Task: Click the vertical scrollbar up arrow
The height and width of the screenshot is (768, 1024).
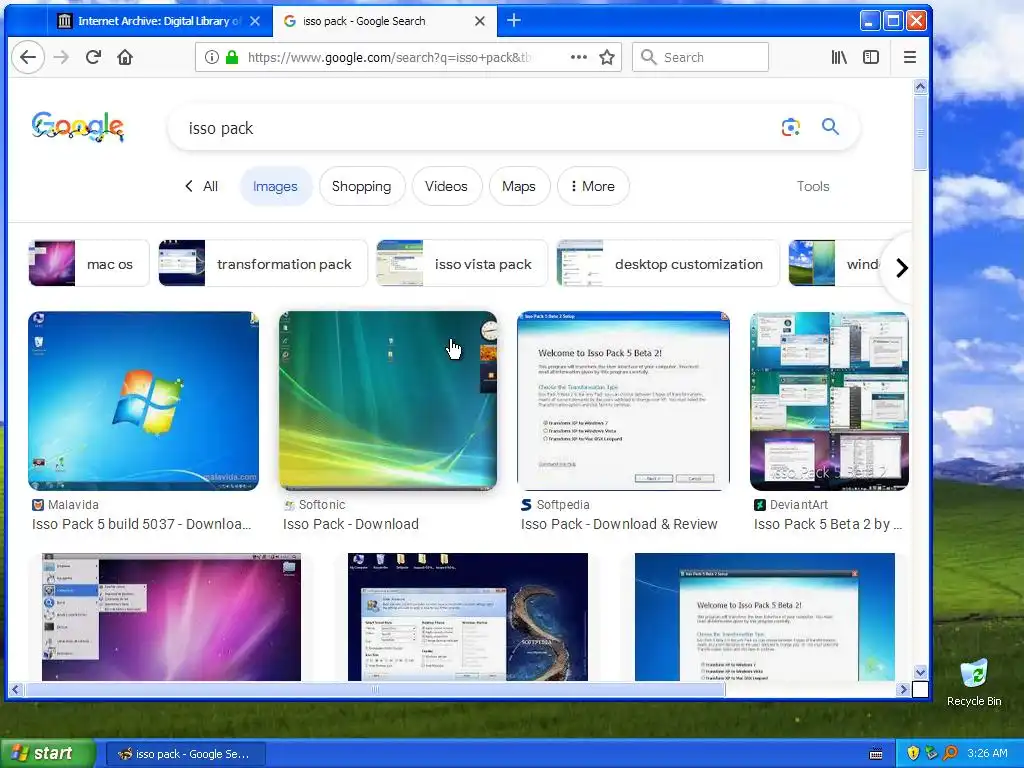Action: (920, 87)
